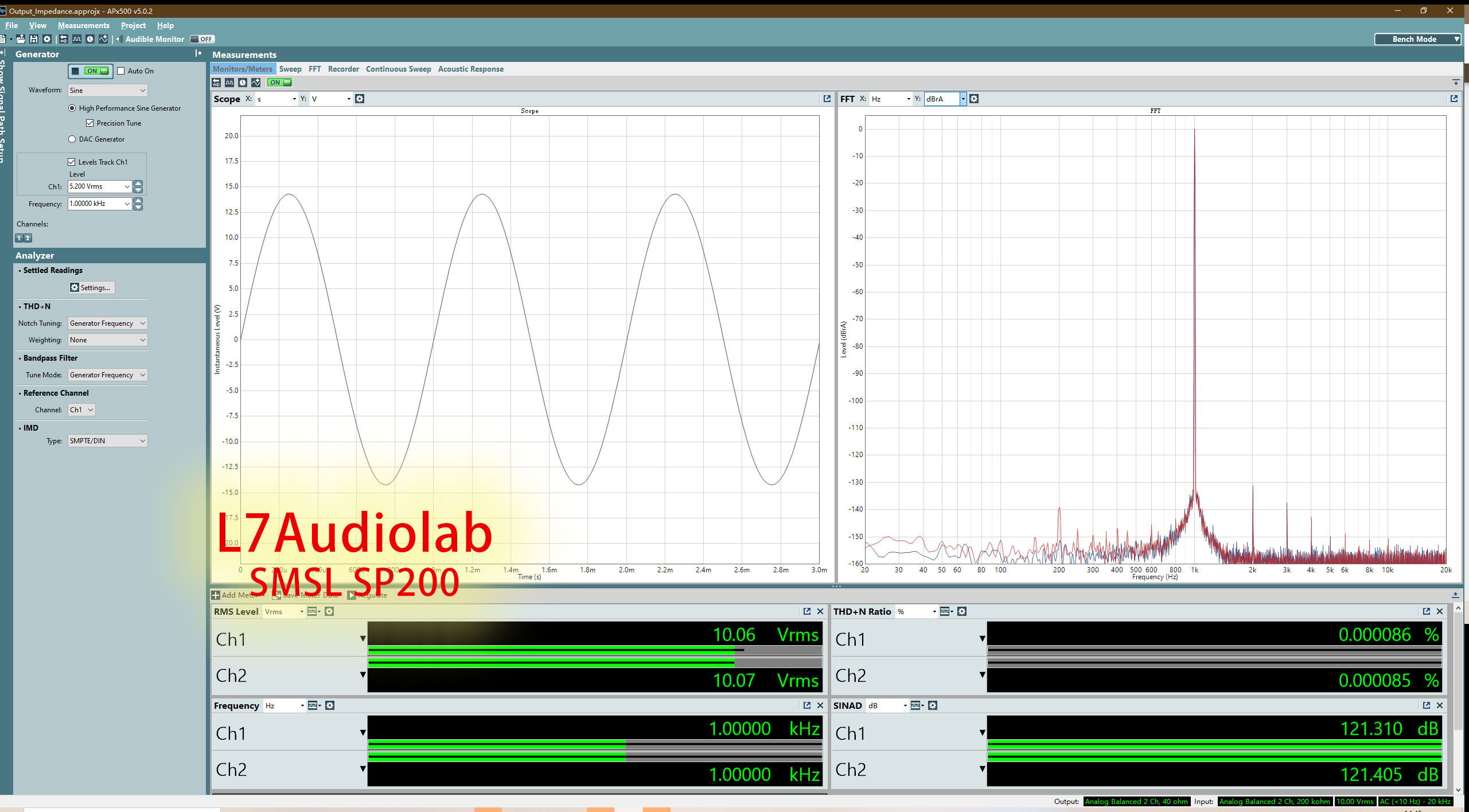
Task: Toggle generator channel 2 button
Action: 28,238
